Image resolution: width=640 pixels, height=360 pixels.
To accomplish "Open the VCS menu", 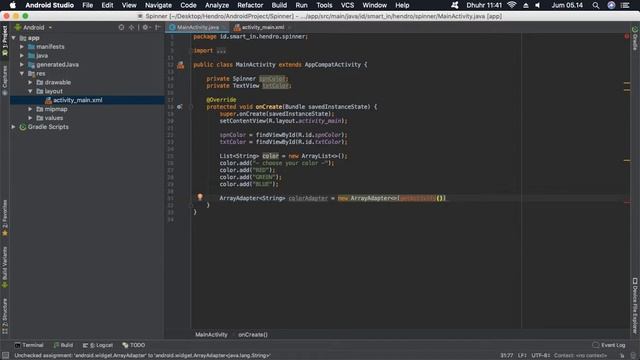I will (x=347, y=5).
